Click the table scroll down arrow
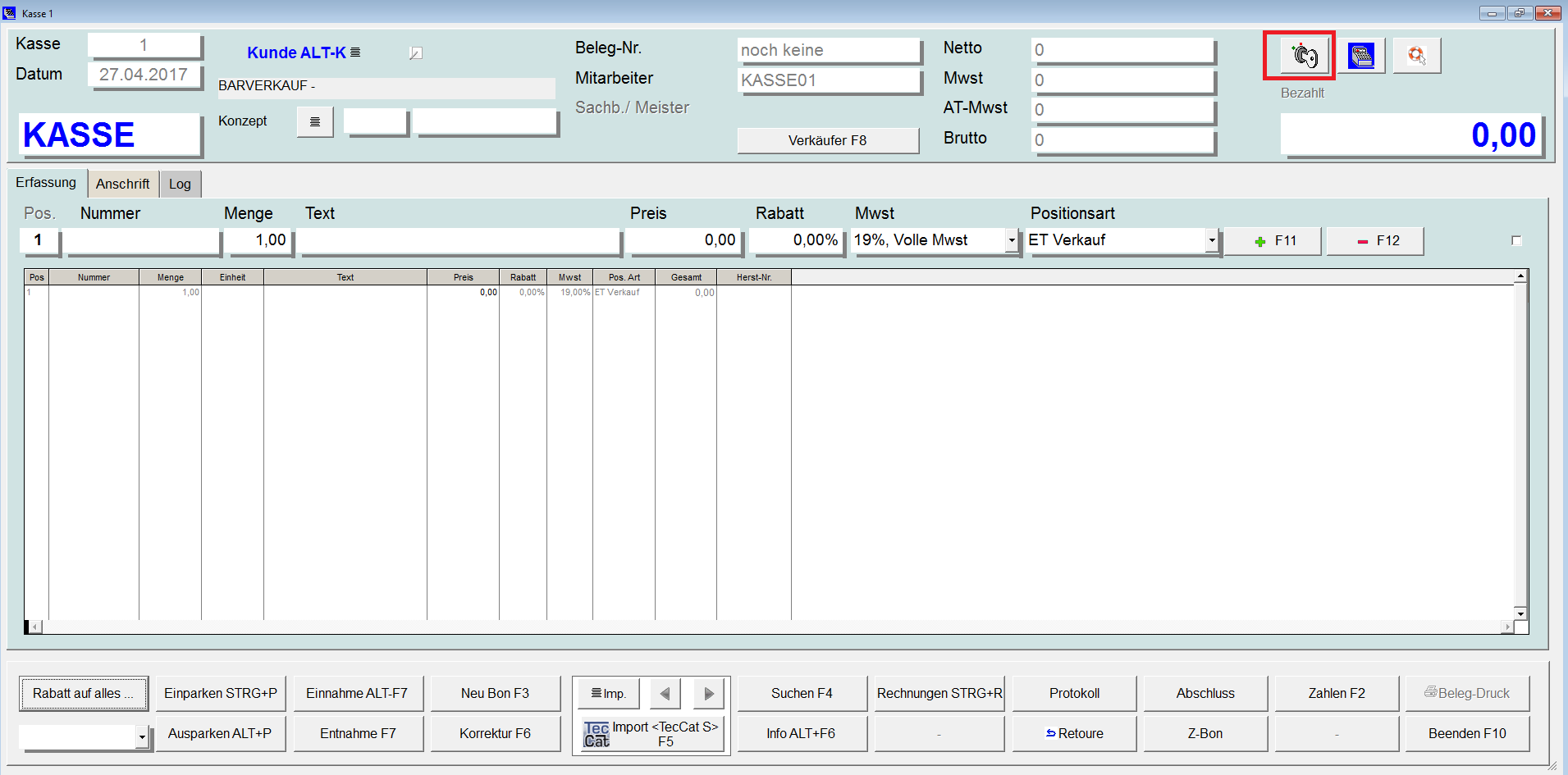This screenshot has height=775, width=1568. [x=1520, y=613]
